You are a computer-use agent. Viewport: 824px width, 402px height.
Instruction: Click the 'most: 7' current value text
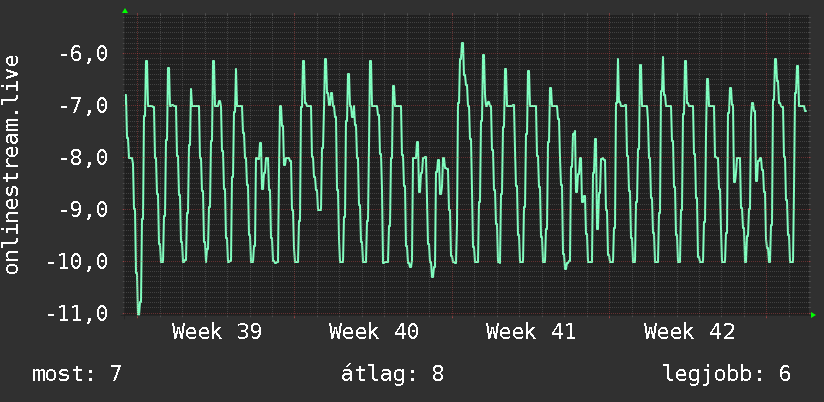click(77, 374)
